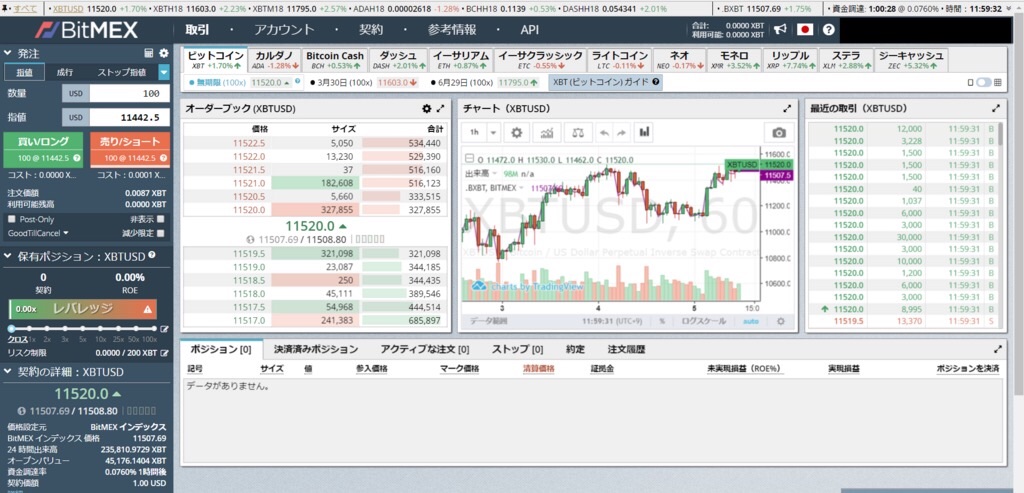This screenshot has width=1024, height=493.
Task: Click the 数量 quantity input field
Action: pos(129,93)
